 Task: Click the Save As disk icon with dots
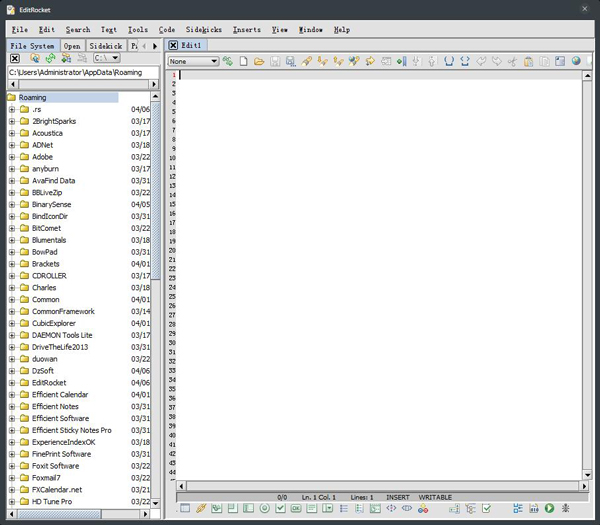click(291, 61)
